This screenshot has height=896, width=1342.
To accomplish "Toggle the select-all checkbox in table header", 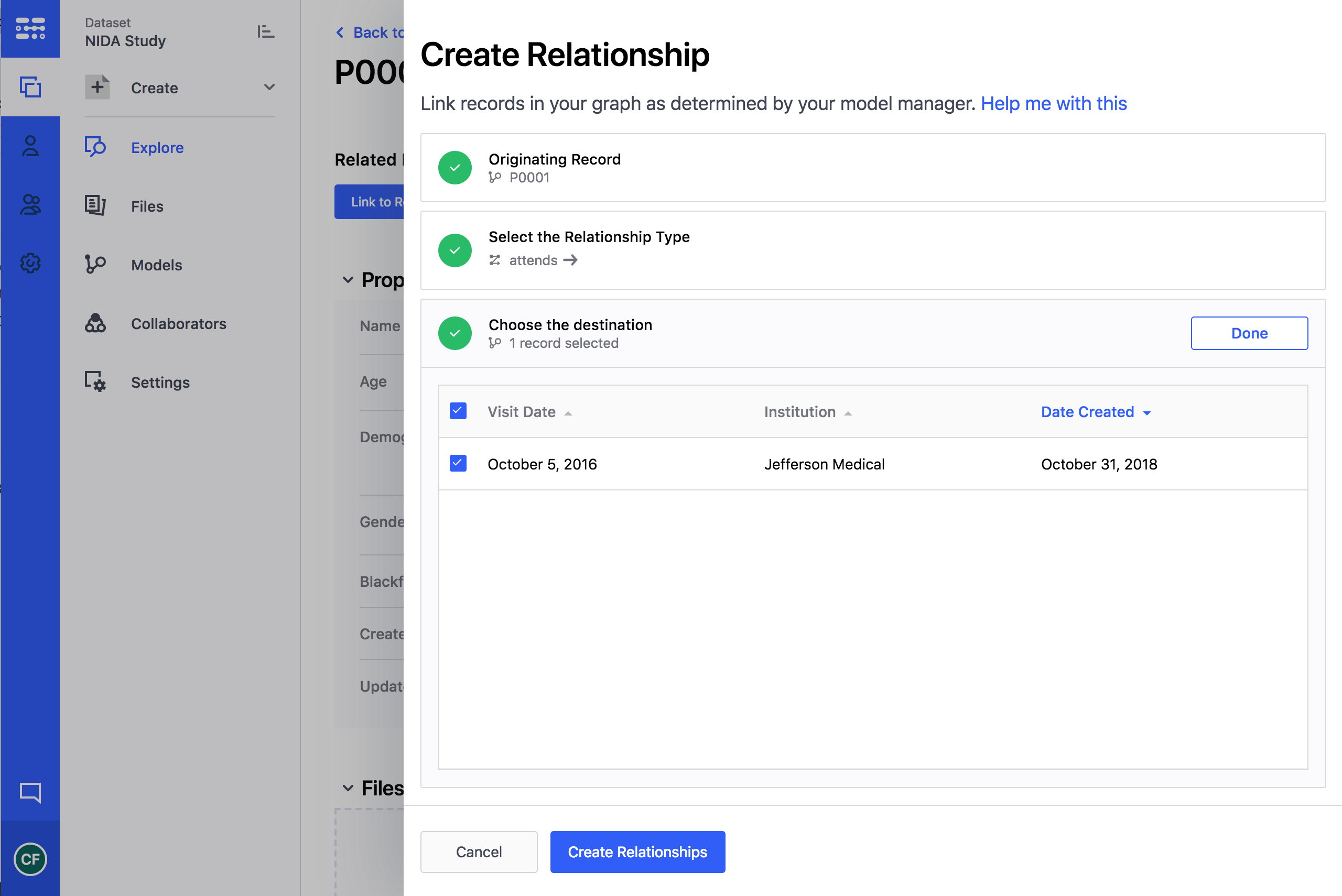I will [x=458, y=411].
